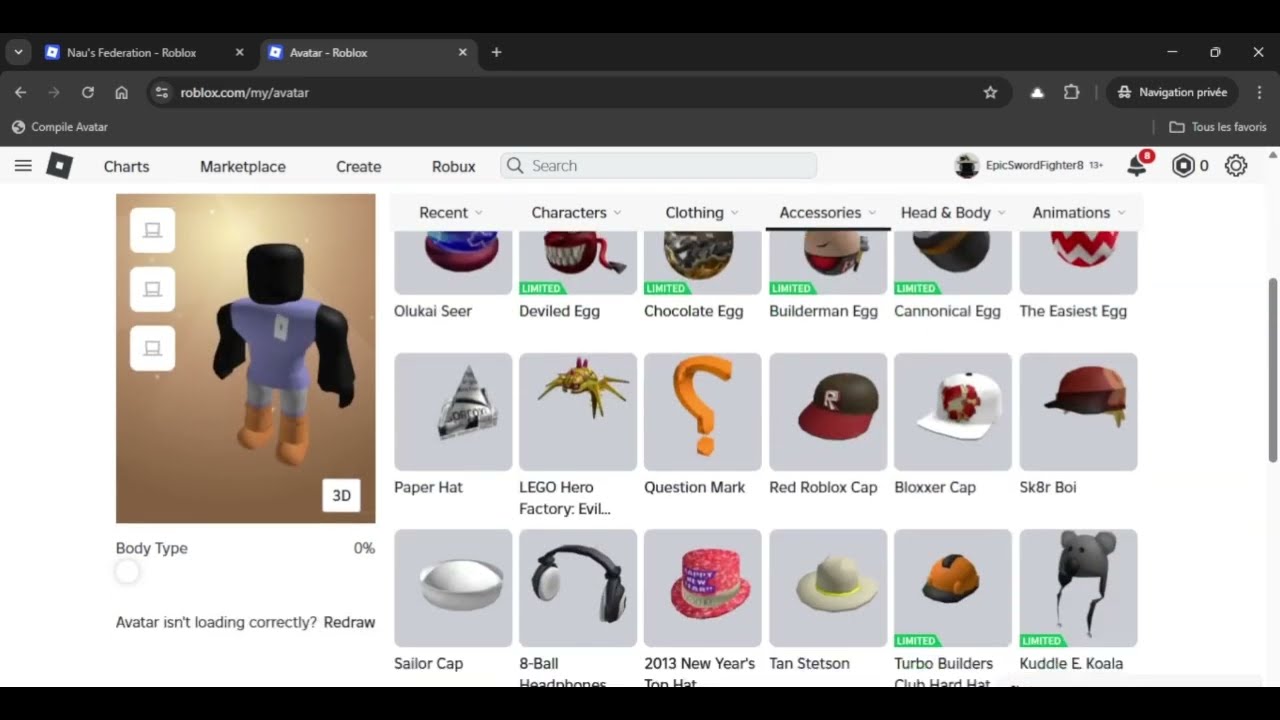The height and width of the screenshot is (720, 1280).
Task: Equip the Bloxxer Cap thumbnail
Action: click(953, 412)
